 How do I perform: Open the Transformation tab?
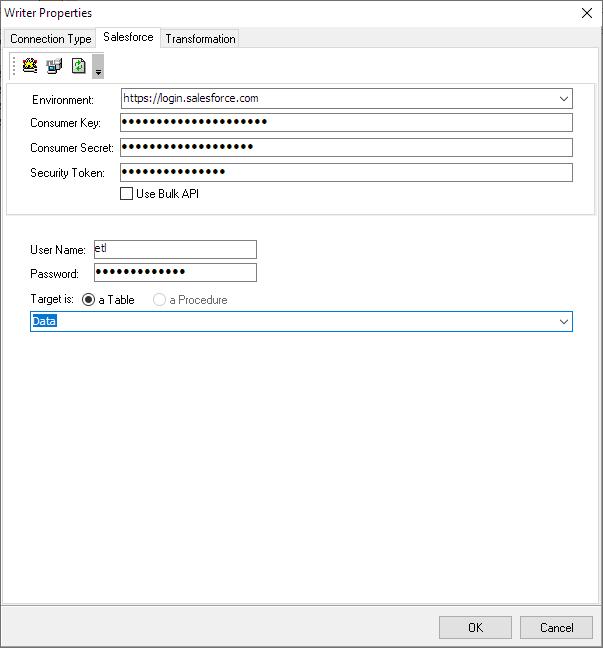(x=200, y=39)
